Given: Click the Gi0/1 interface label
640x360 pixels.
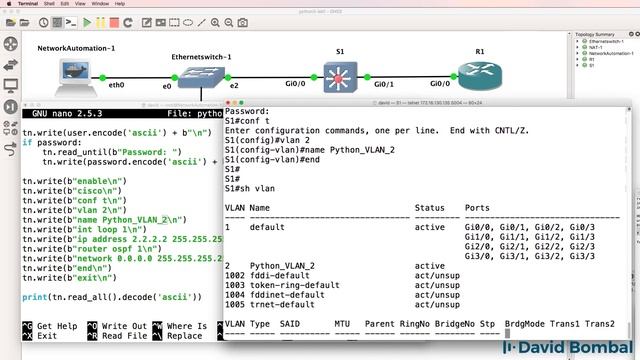Looking at the screenshot, I should 384,84.
